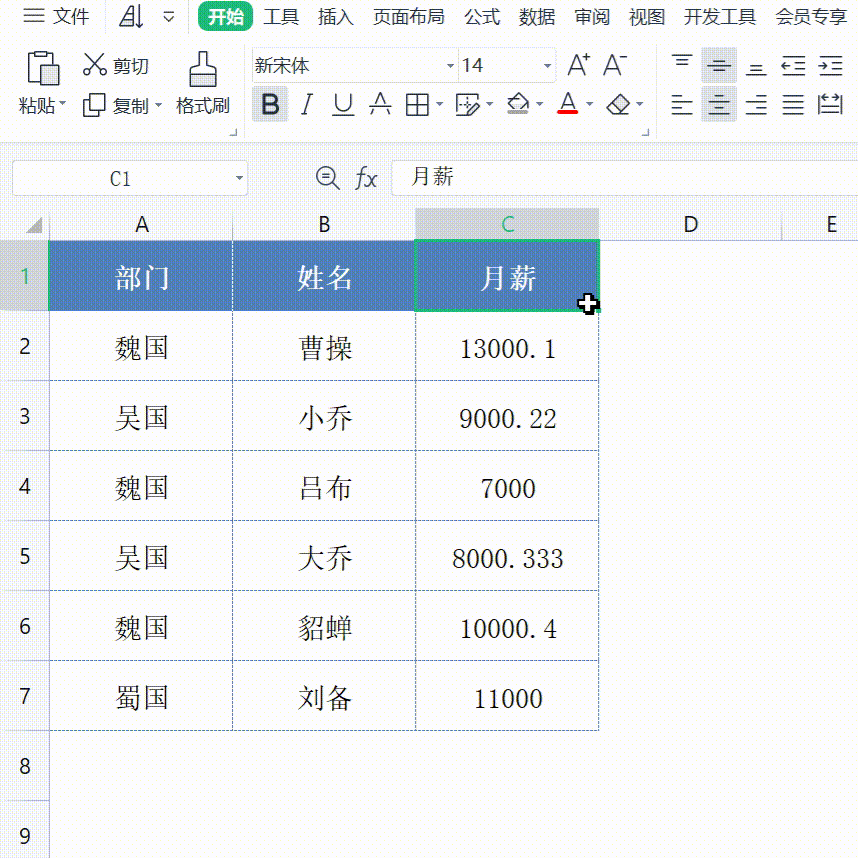Center text horizontally
858x858 pixels.
pos(719,104)
